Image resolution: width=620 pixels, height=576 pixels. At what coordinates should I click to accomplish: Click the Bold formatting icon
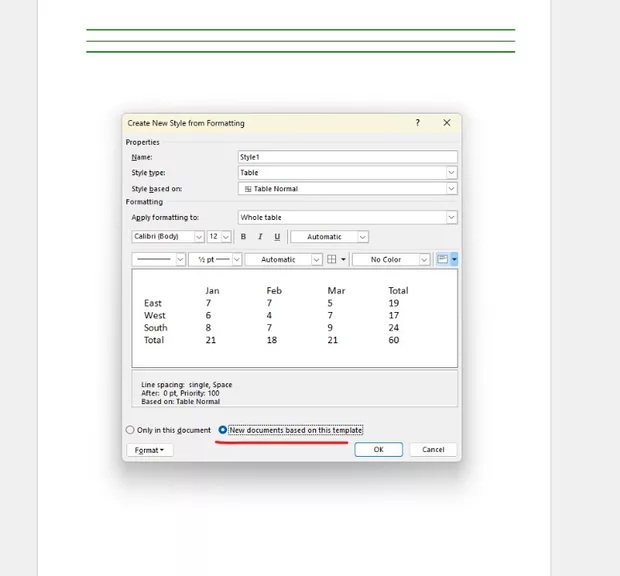click(243, 237)
